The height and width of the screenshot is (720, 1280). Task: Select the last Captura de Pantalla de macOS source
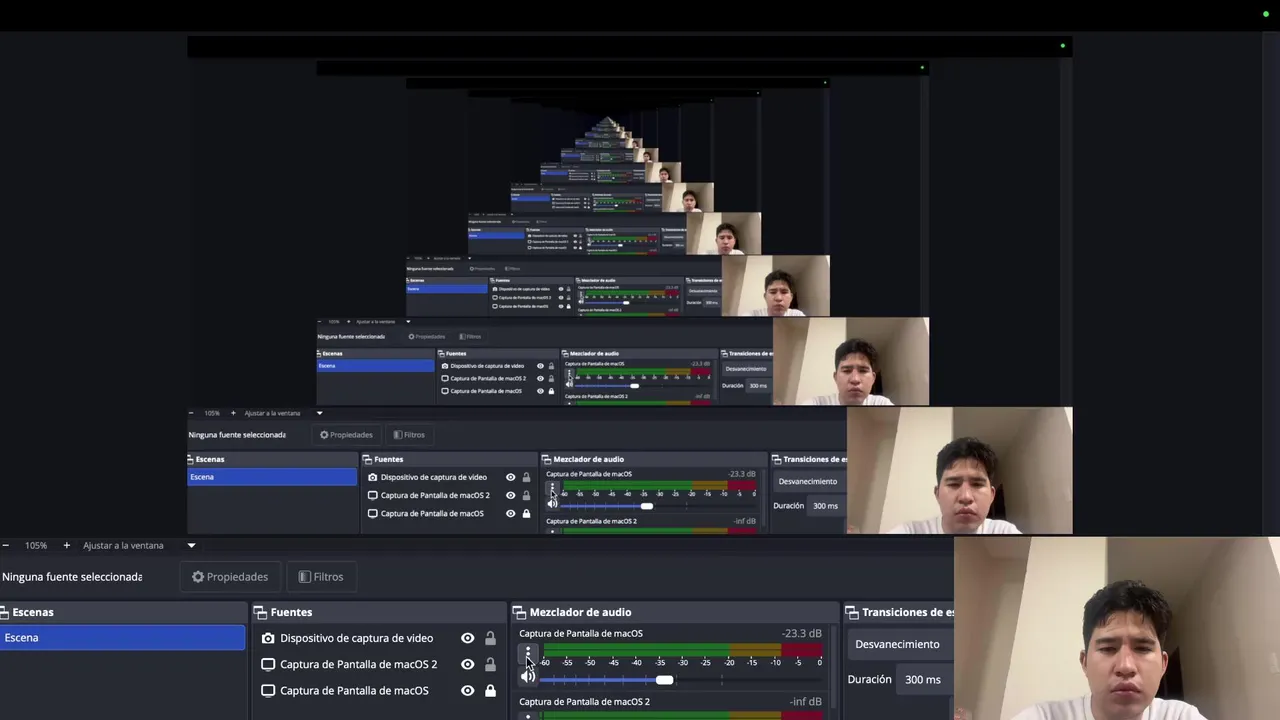(x=354, y=690)
